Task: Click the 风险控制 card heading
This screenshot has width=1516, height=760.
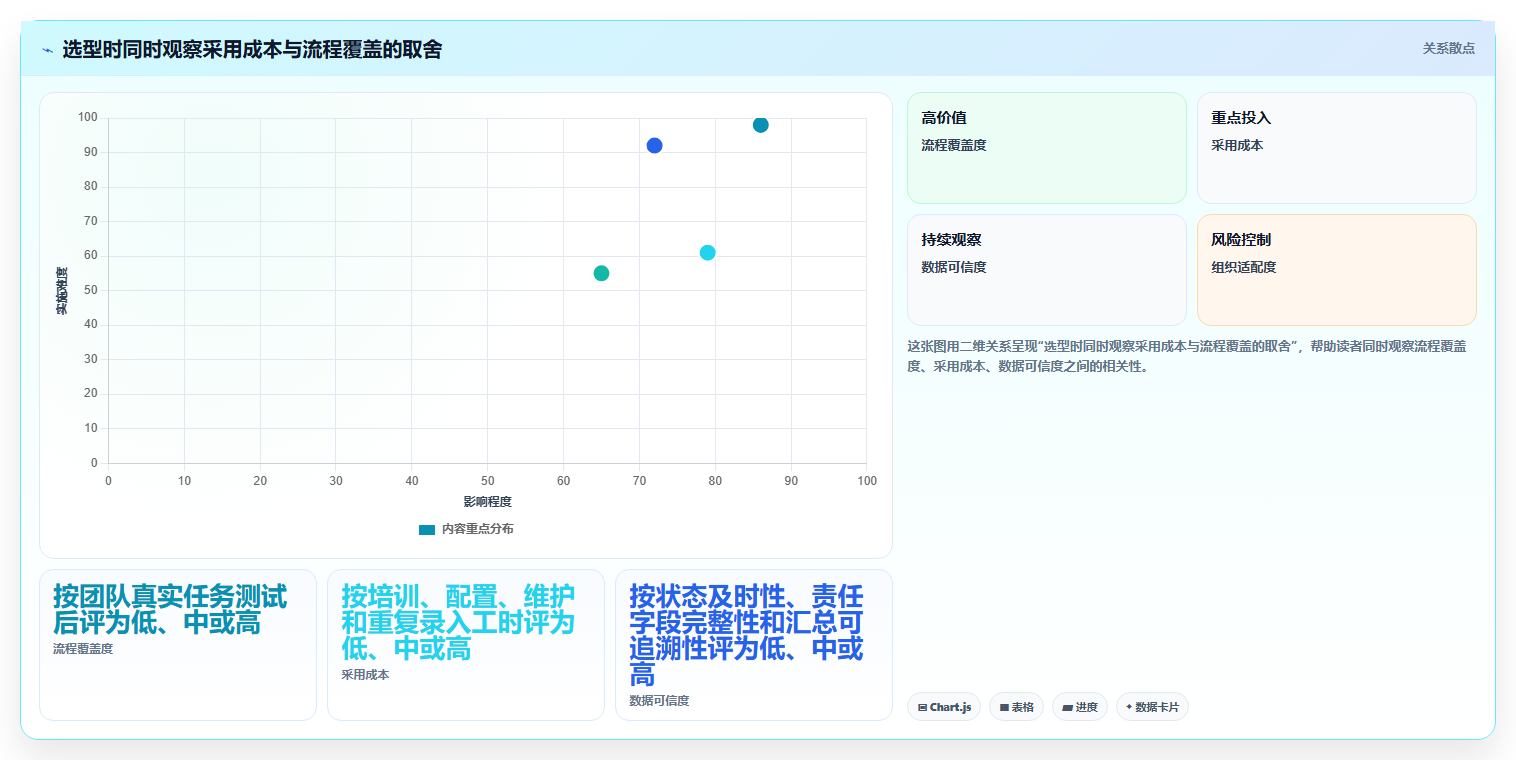Action: click(1241, 240)
